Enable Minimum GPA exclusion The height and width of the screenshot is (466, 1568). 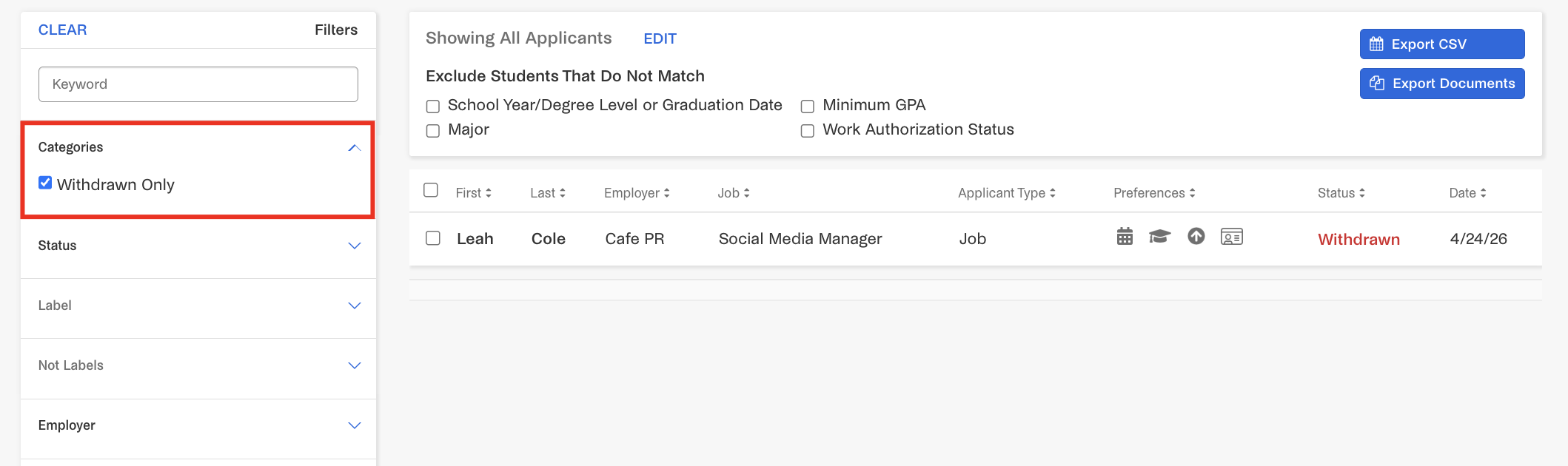pos(808,107)
